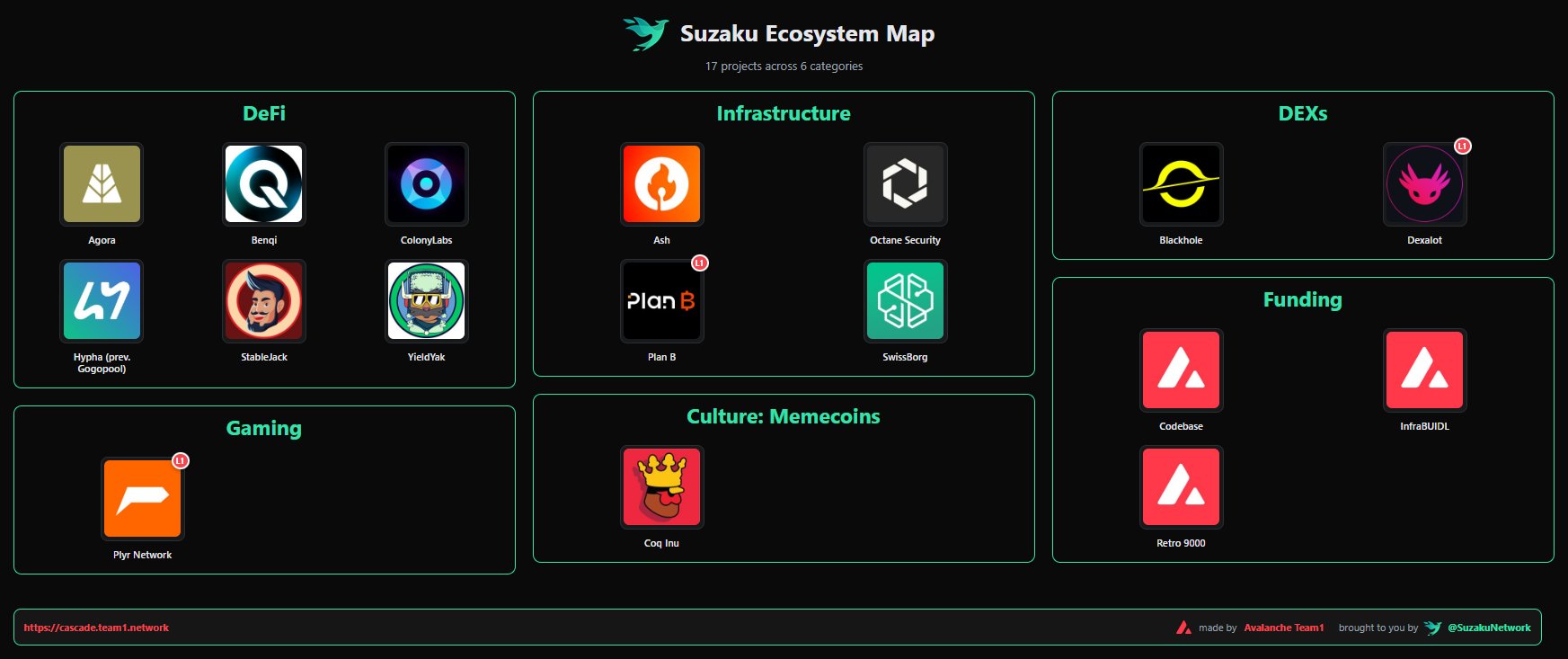
Task: Click the L1 badge on Plan B
Action: 700,263
